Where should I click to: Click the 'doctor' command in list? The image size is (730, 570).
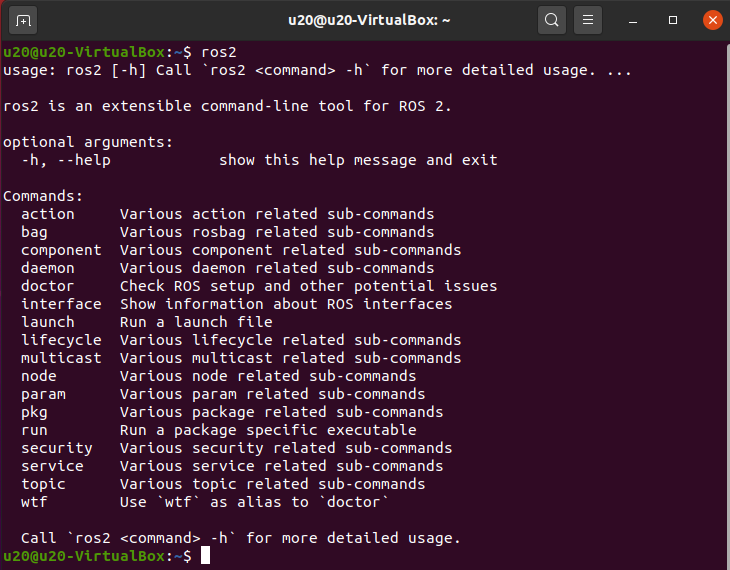47,286
